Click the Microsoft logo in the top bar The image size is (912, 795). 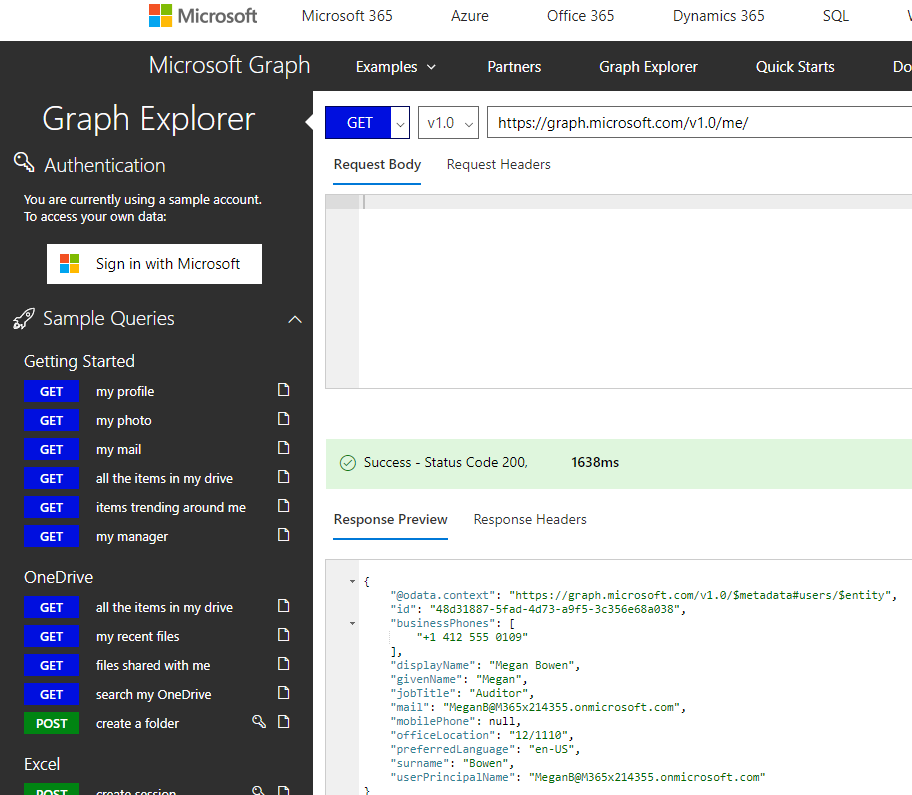coord(160,15)
